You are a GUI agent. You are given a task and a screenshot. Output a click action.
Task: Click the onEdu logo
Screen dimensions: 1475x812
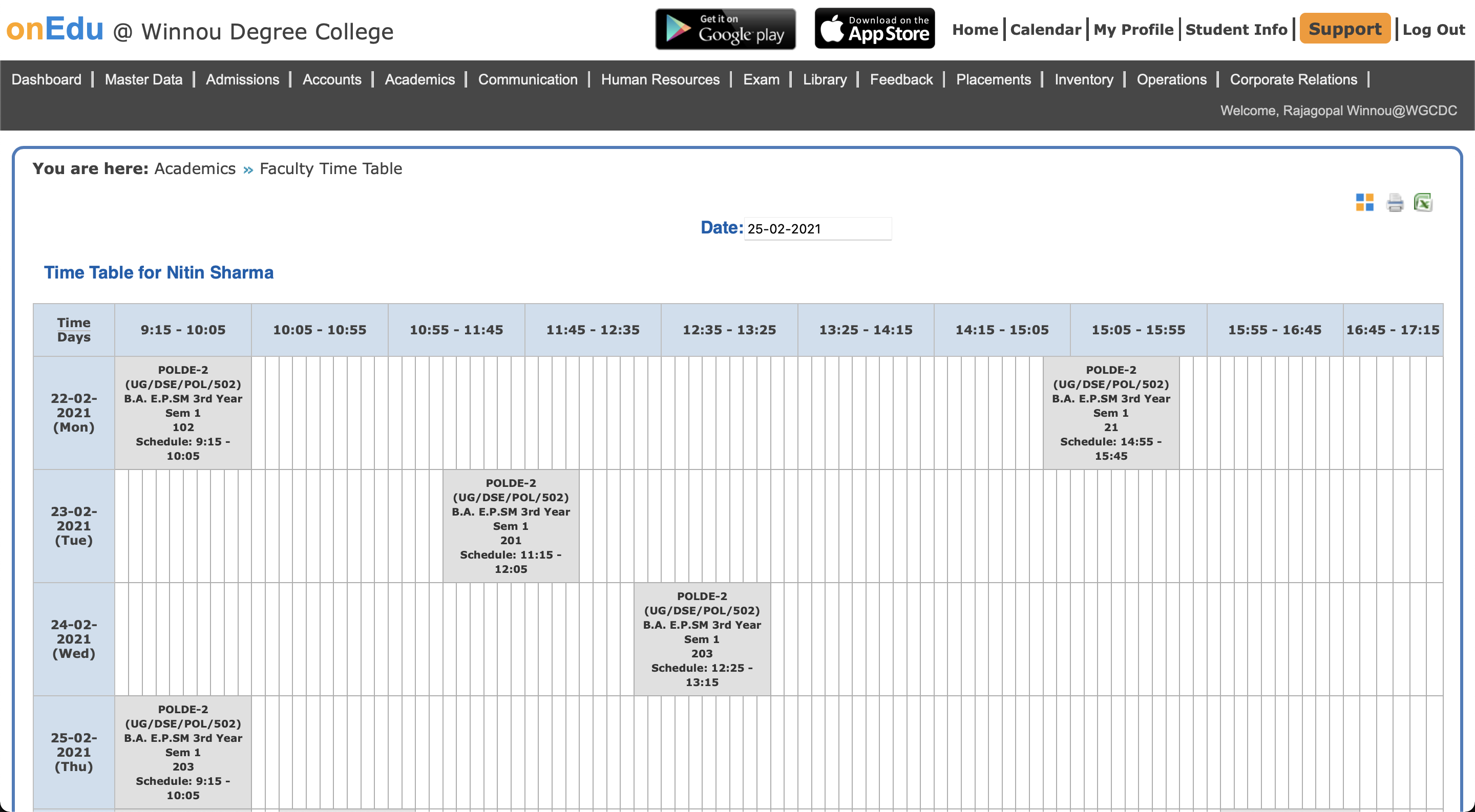(55, 29)
